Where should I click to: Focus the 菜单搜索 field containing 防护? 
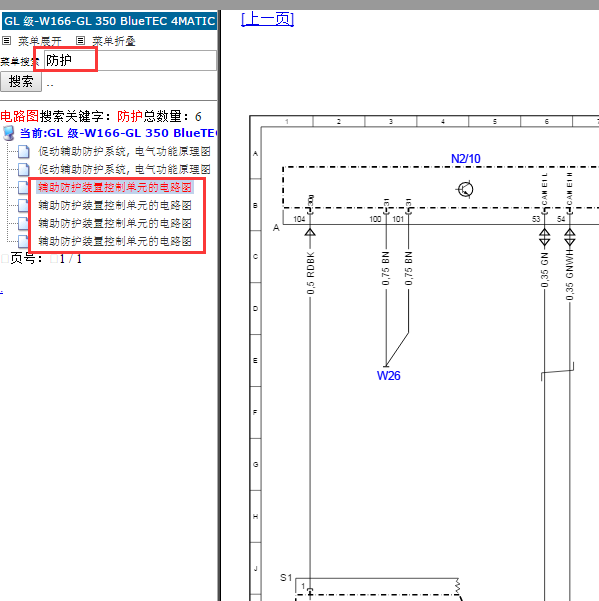tap(130, 61)
